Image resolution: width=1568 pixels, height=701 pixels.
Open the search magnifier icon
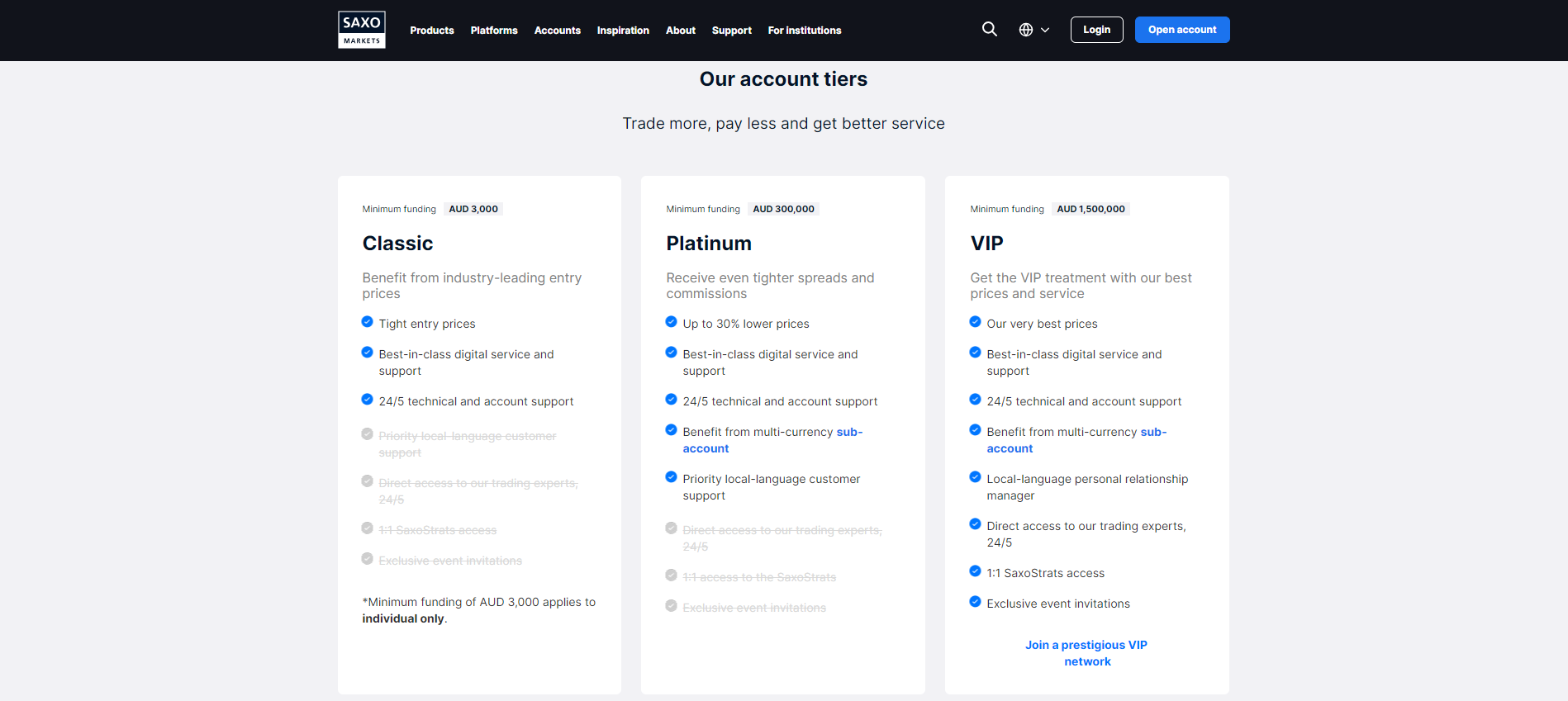pyautogui.click(x=989, y=30)
